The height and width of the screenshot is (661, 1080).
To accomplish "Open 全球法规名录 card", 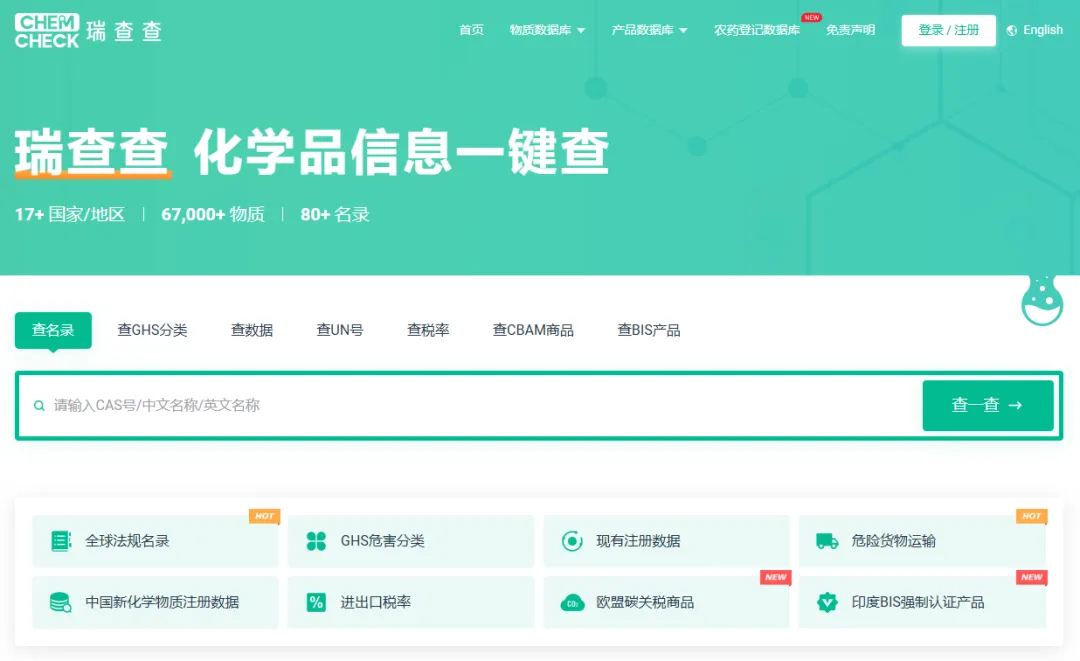I will click(x=156, y=541).
